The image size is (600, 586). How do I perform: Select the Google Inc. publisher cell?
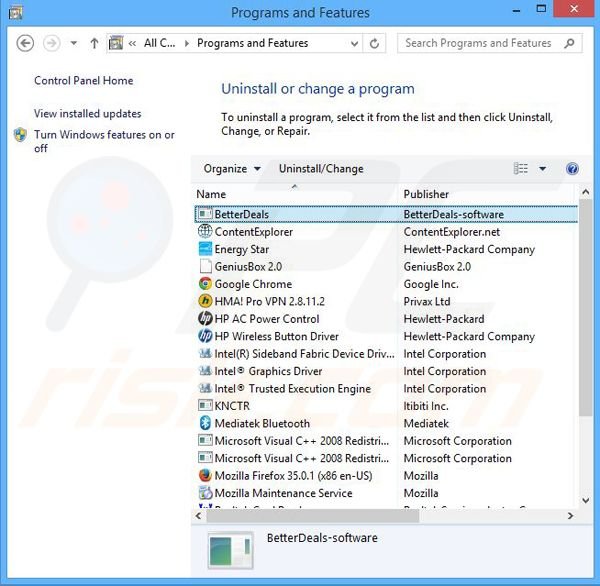coord(431,284)
